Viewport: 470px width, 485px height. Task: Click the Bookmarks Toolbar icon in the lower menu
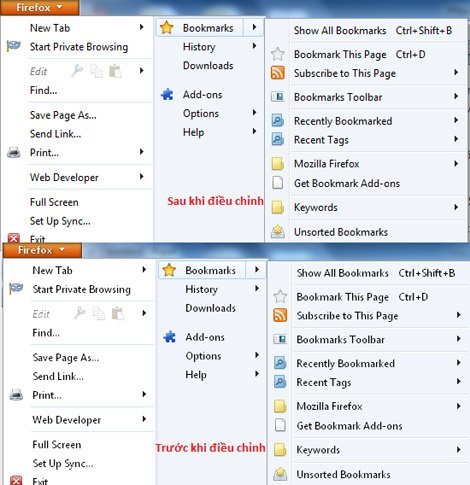[280, 339]
